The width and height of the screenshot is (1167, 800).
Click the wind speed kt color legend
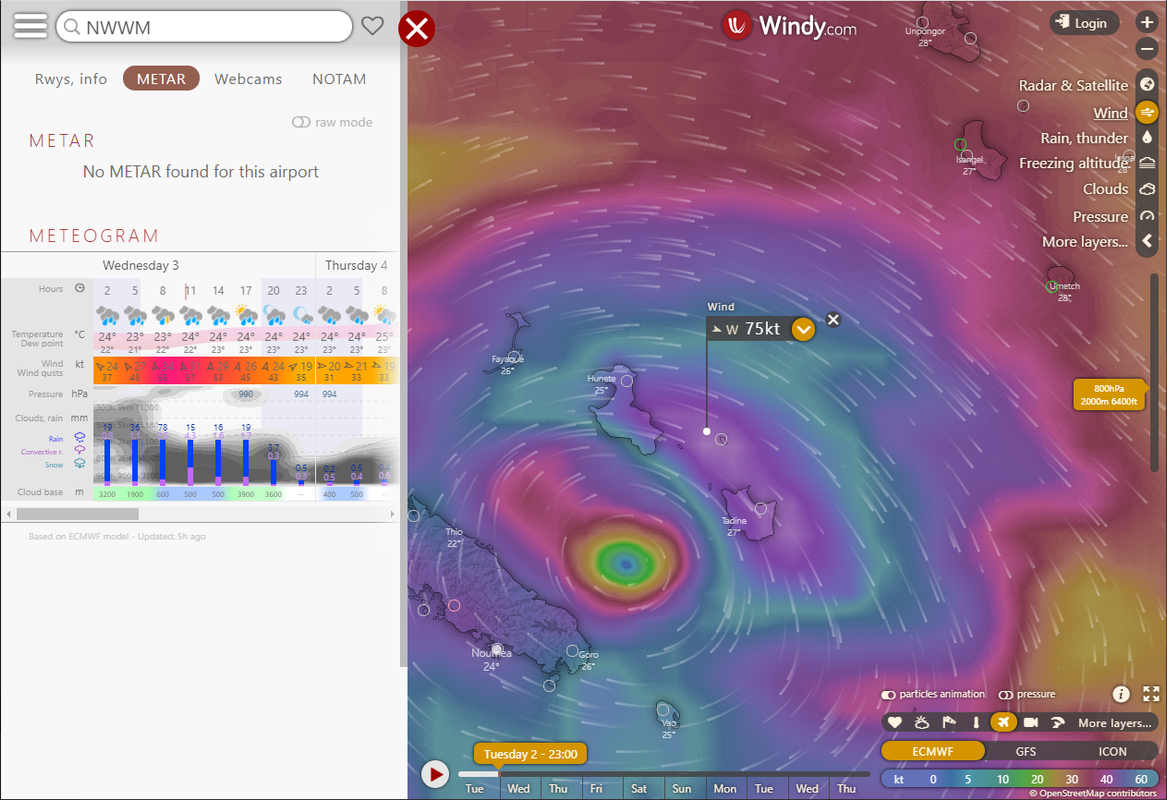(1017, 779)
